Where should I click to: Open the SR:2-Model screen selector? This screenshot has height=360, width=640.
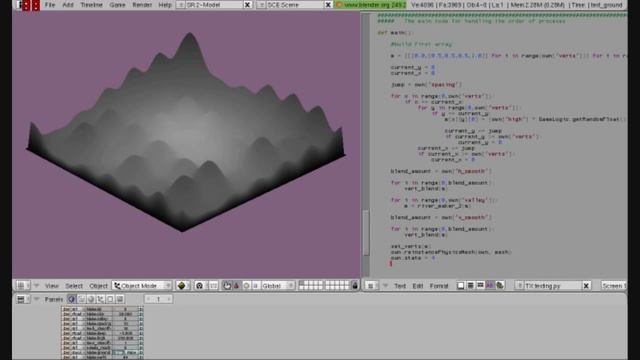[x=181, y=5]
